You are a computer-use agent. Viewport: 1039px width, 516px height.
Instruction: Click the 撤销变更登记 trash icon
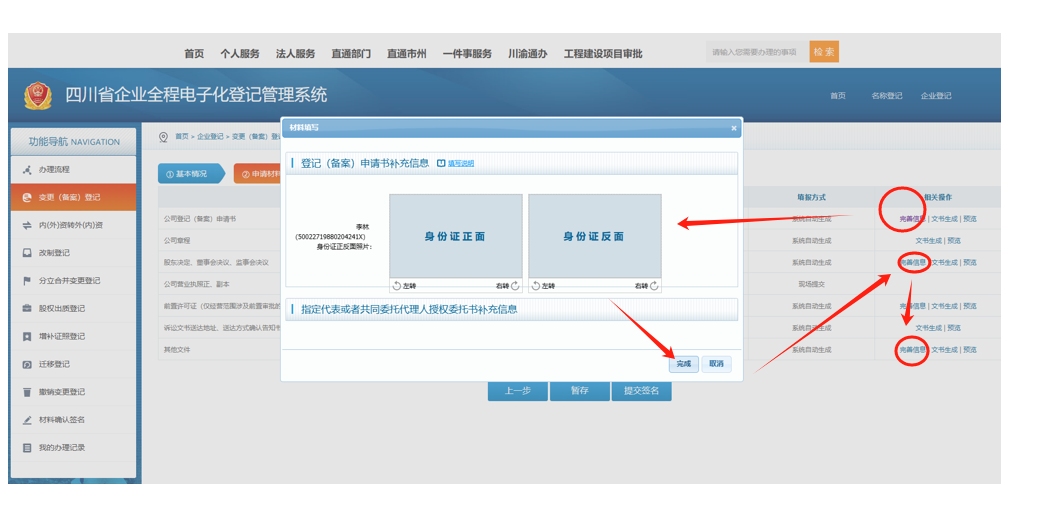(x=27, y=392)
